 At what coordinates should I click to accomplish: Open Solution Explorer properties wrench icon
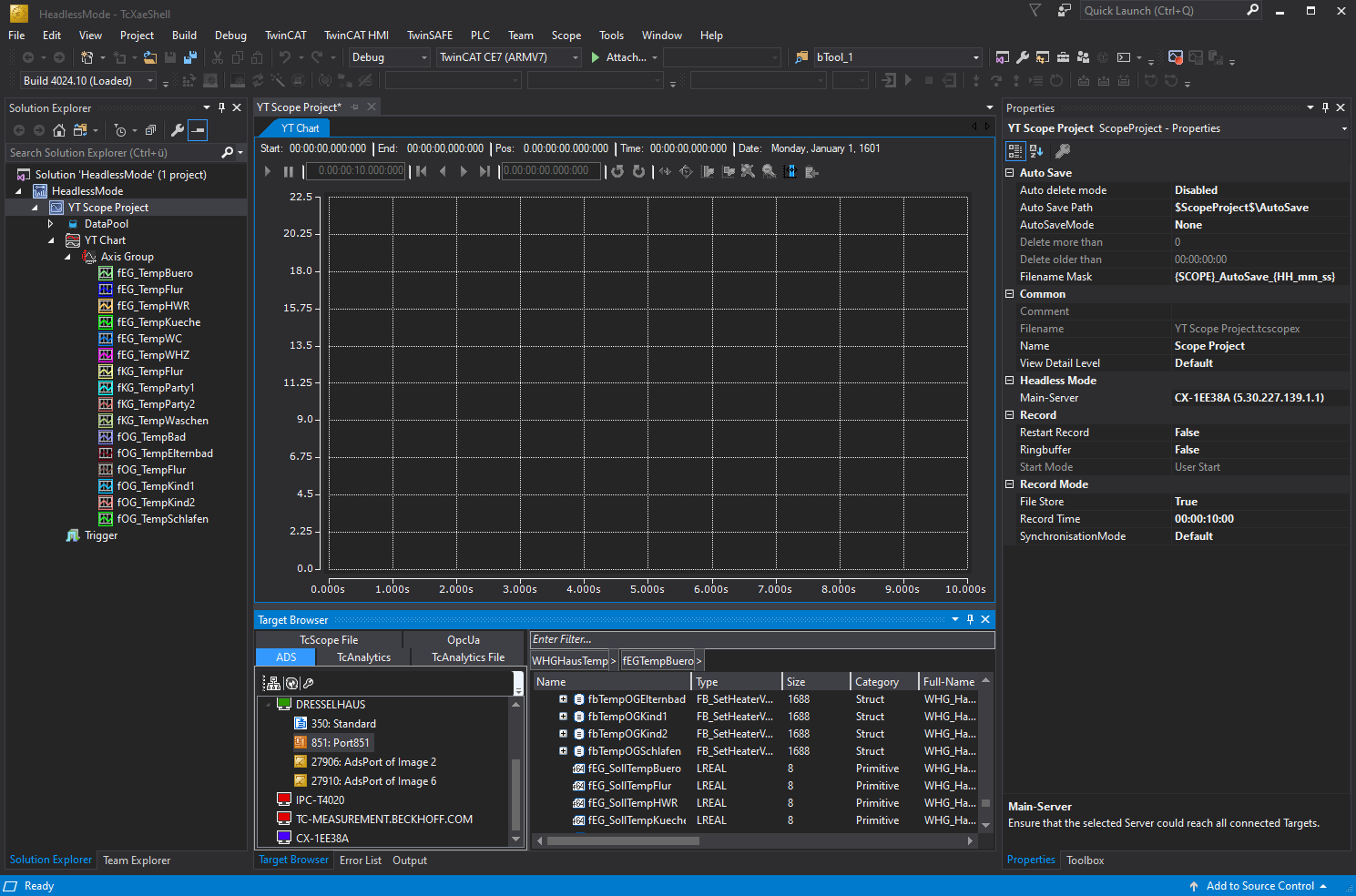178,130
